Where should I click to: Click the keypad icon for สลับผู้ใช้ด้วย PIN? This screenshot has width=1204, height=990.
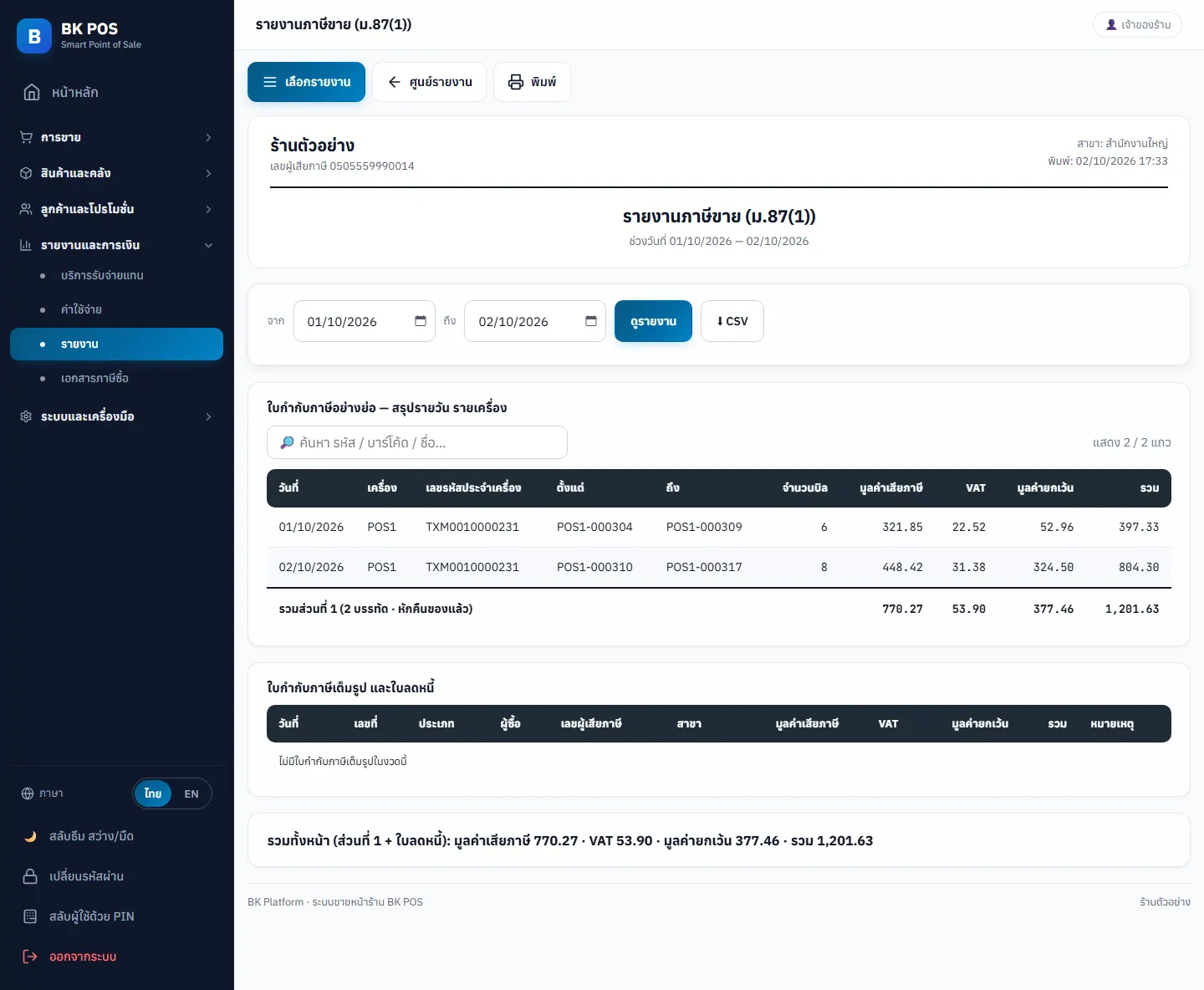30,916
